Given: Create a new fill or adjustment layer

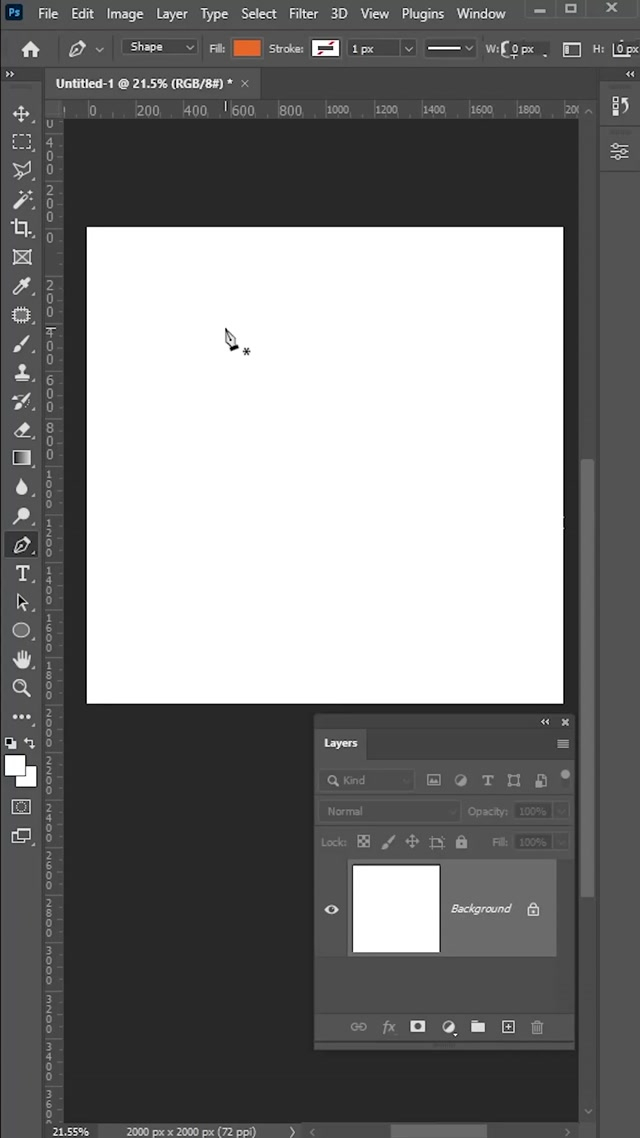Looking at the screenshot, I should [448, 1027].
